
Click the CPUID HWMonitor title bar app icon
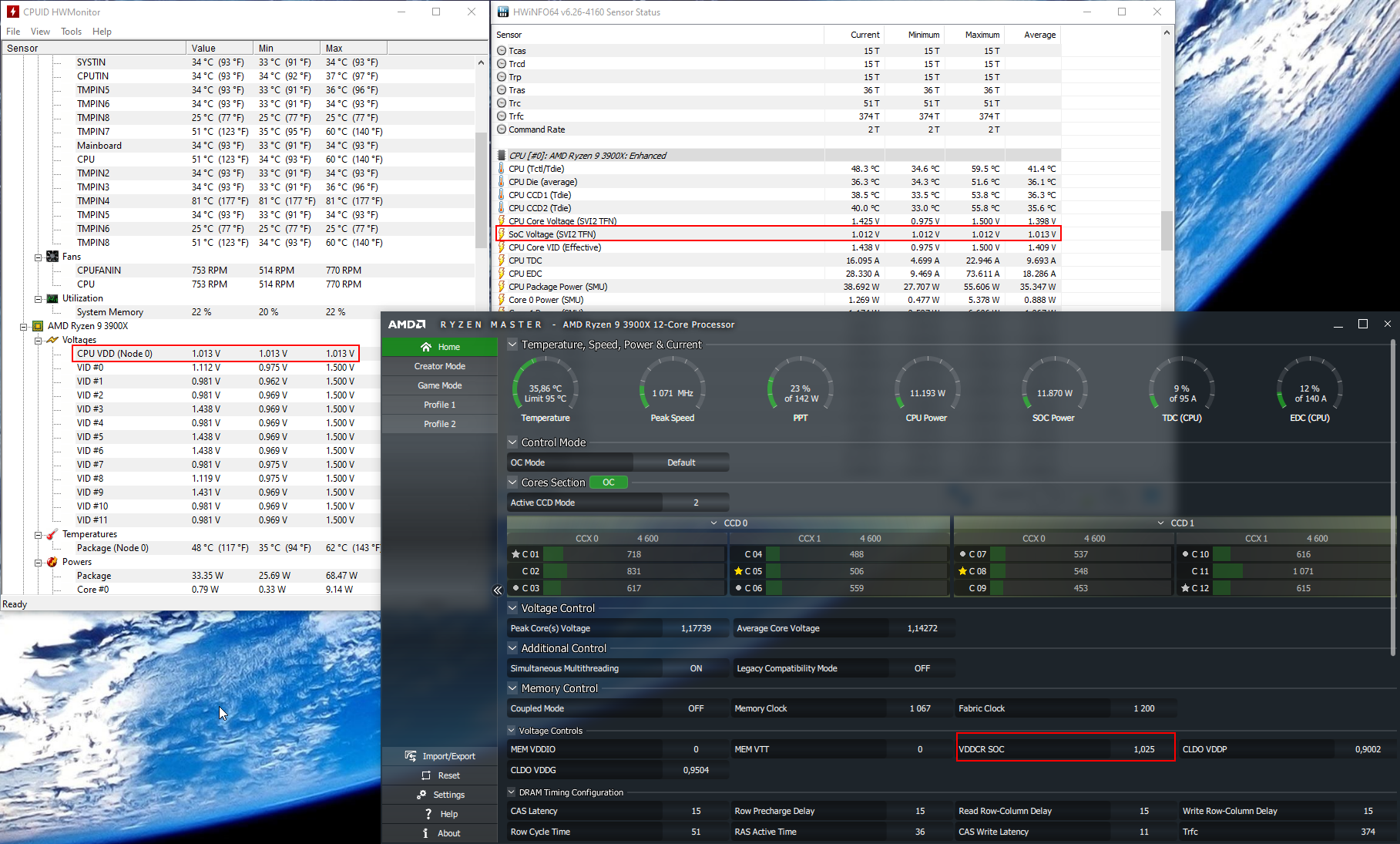tap(12, 12)
